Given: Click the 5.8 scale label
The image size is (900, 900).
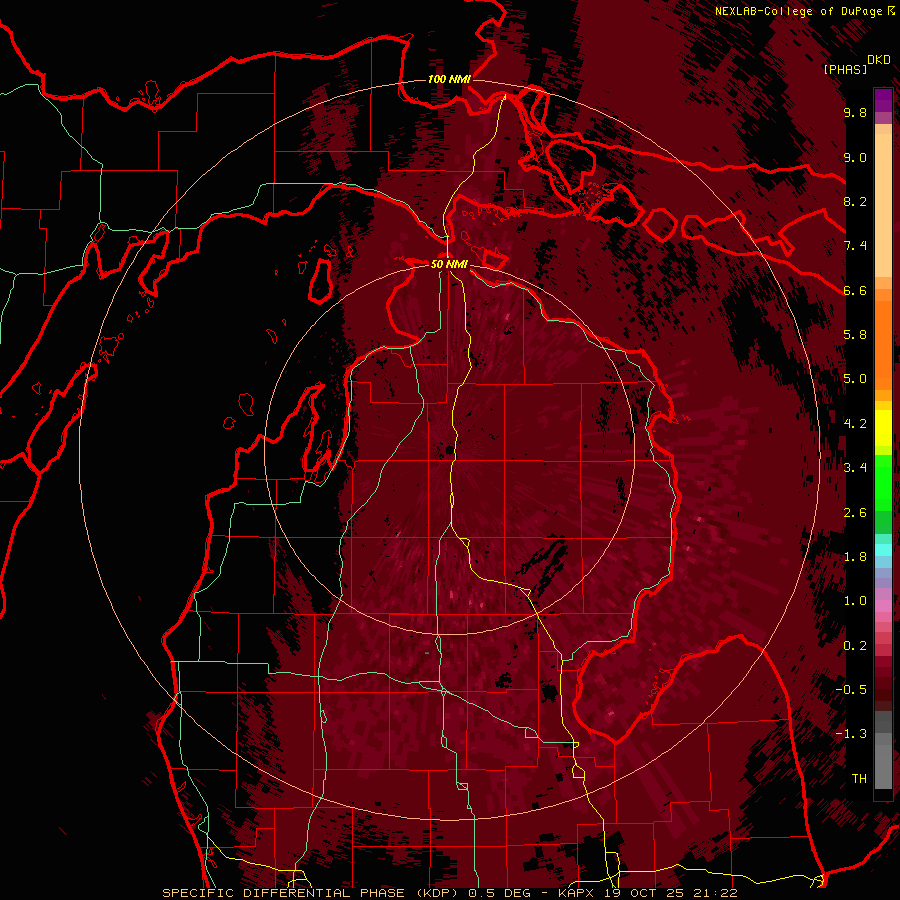Looking at the screenshot, I should tap(855, 335).
